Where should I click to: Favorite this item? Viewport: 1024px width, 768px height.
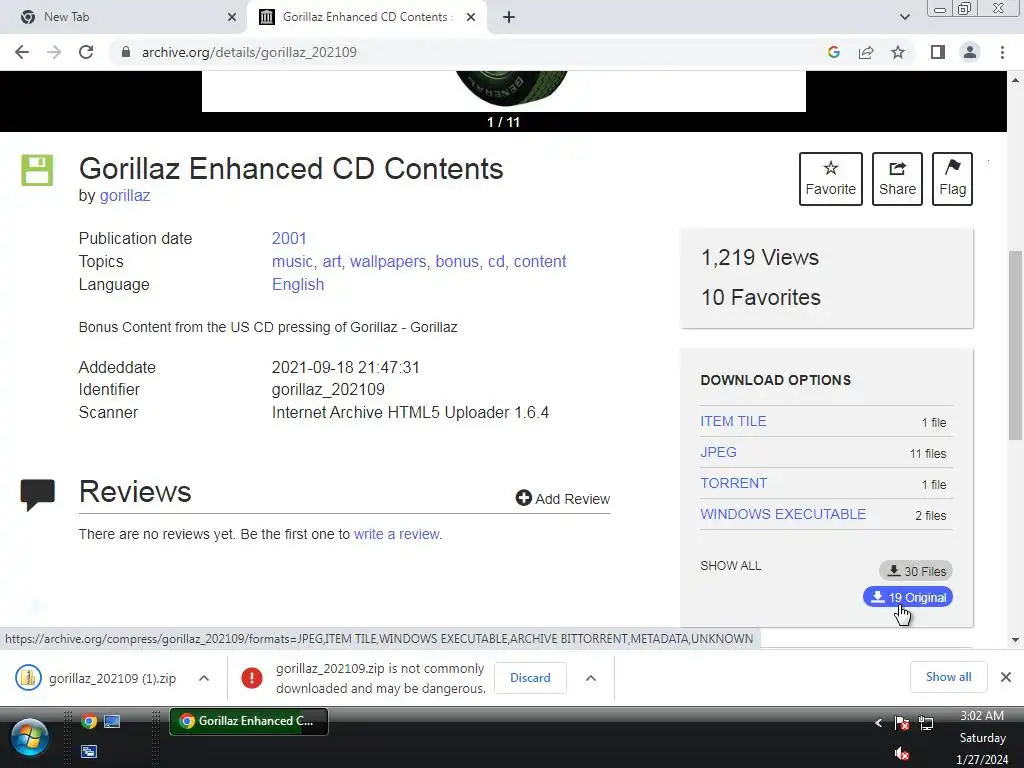(x=830, y=179)
